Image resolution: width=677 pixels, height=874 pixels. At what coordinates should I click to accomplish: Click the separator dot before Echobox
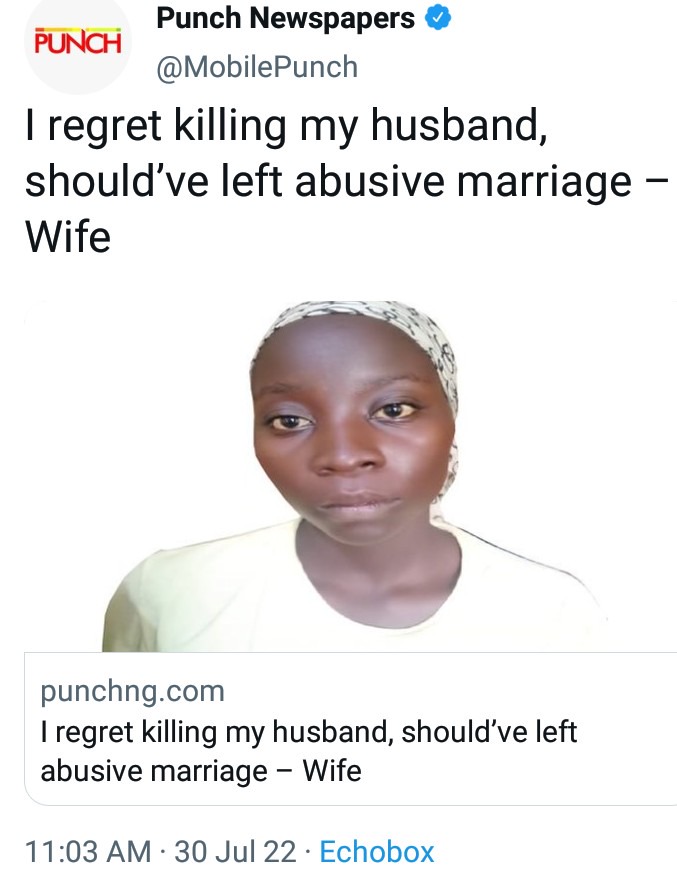coord(308,853)
